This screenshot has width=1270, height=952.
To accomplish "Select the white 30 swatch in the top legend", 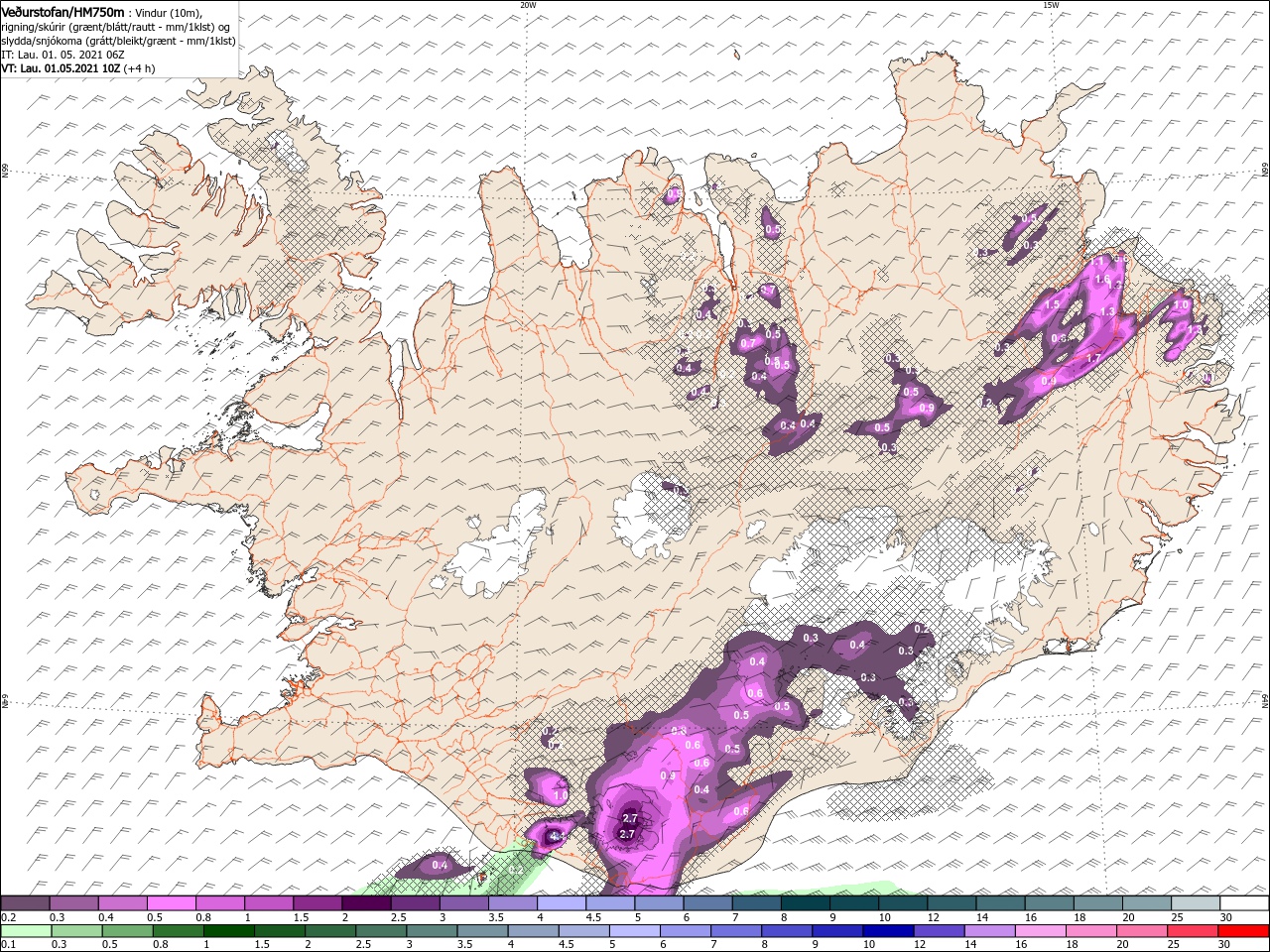I will click(1244, 903).
